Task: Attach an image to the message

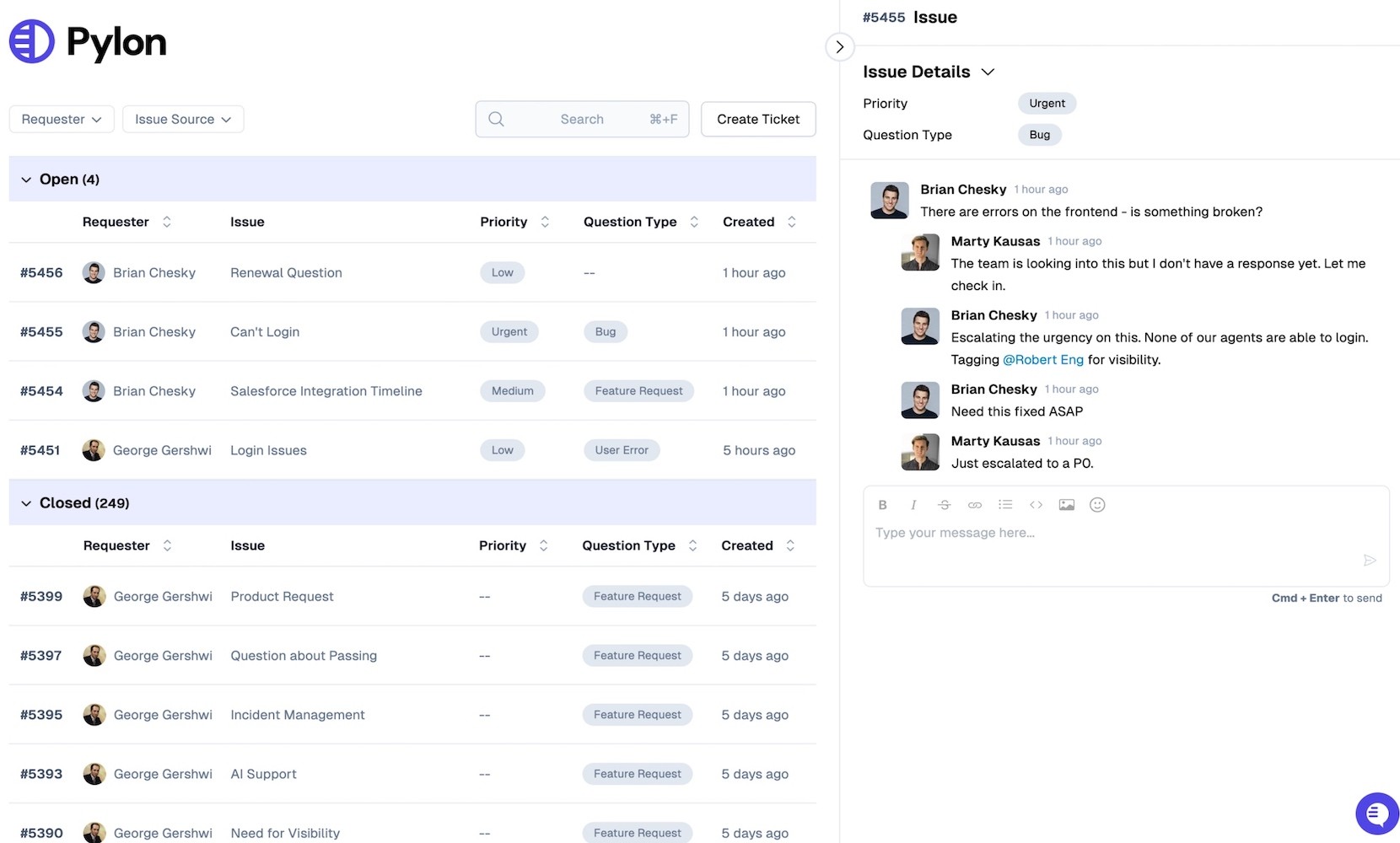Action: click(1067, 505)
